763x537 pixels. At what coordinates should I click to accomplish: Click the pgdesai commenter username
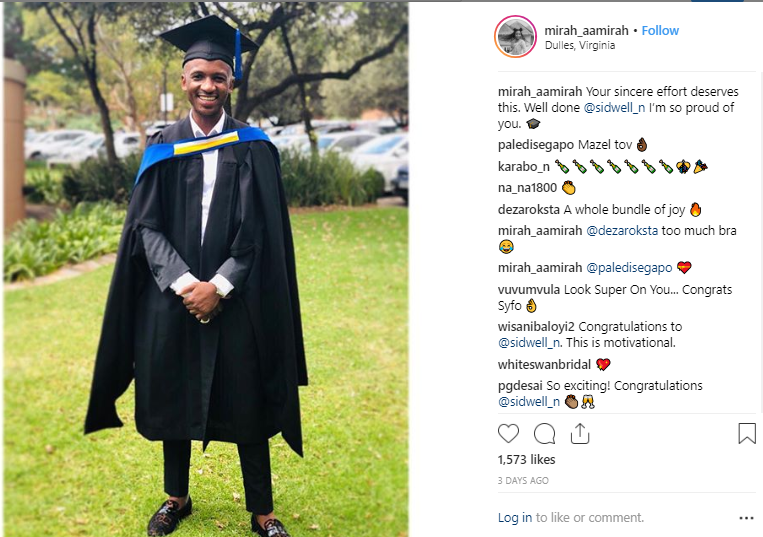[x=520, y=386]
